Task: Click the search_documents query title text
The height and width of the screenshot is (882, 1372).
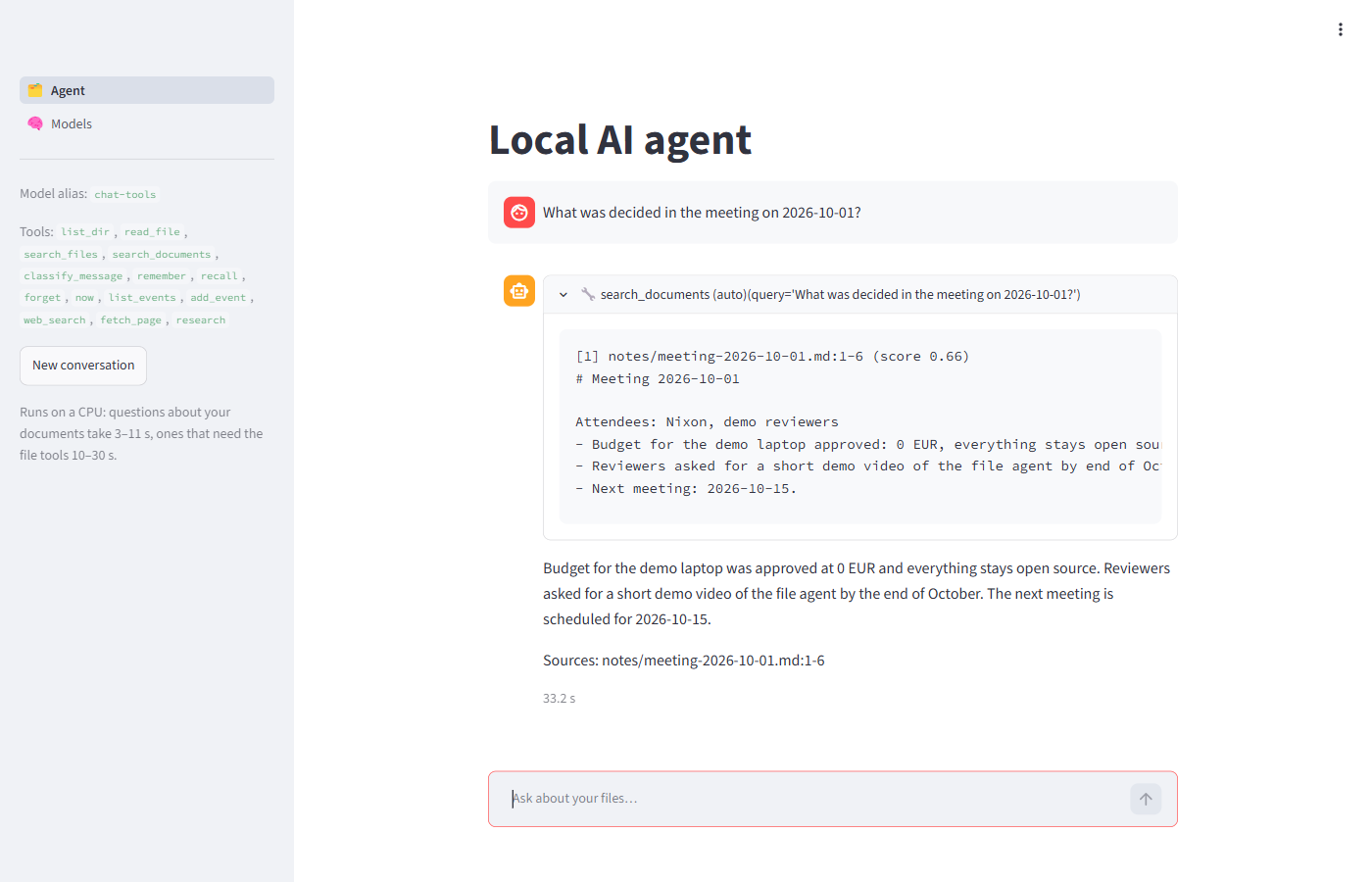Action: click(x=840, y=294)
